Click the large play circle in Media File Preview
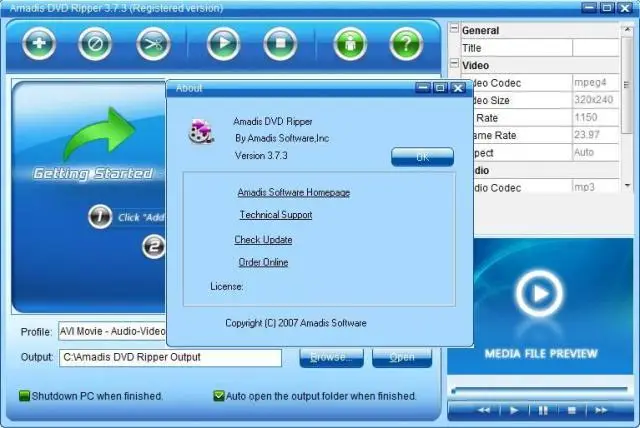 click(539, 293)
